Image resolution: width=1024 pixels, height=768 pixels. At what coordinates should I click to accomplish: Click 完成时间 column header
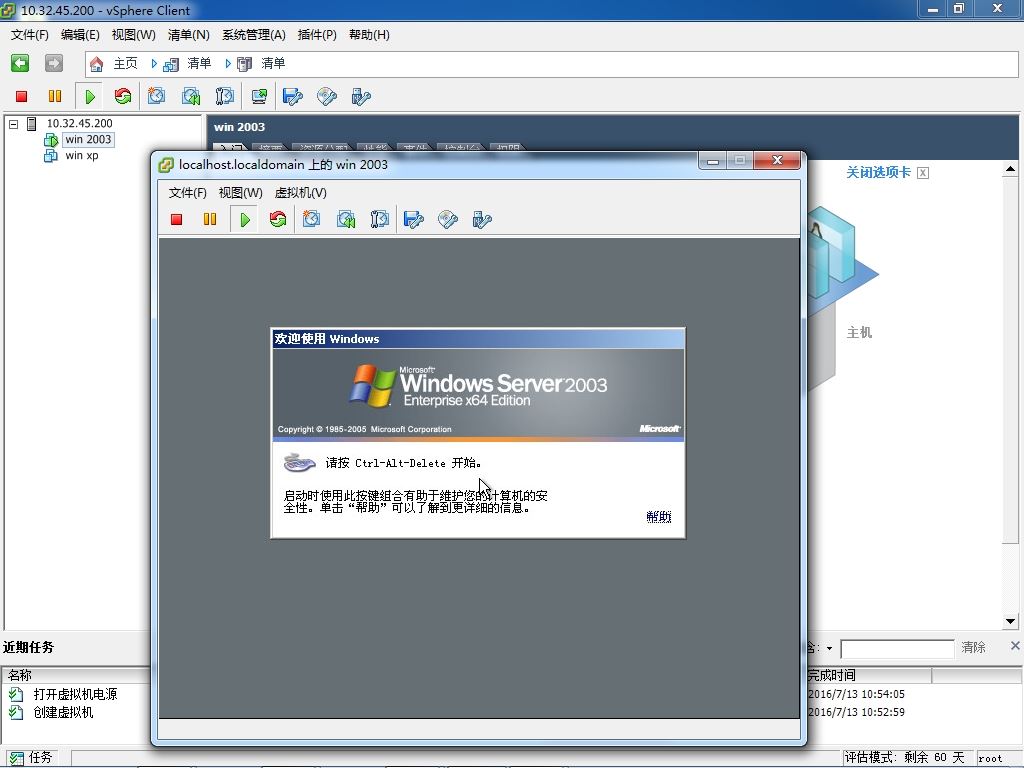(x=831, y=675)
